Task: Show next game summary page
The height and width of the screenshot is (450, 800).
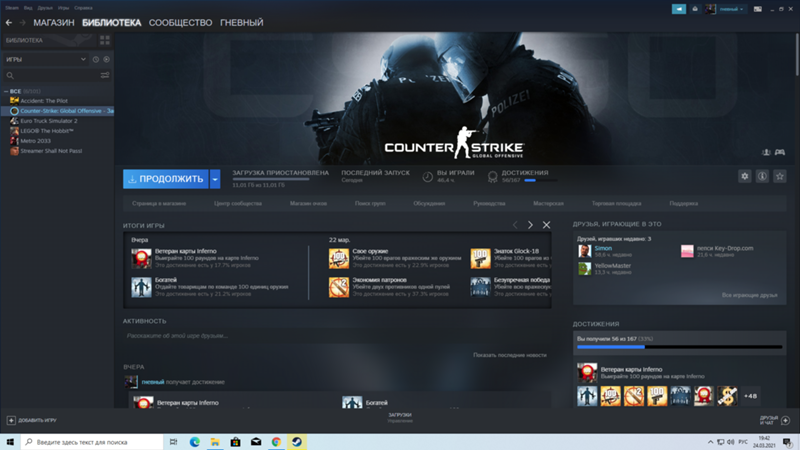Action: (x=530, y=225)
